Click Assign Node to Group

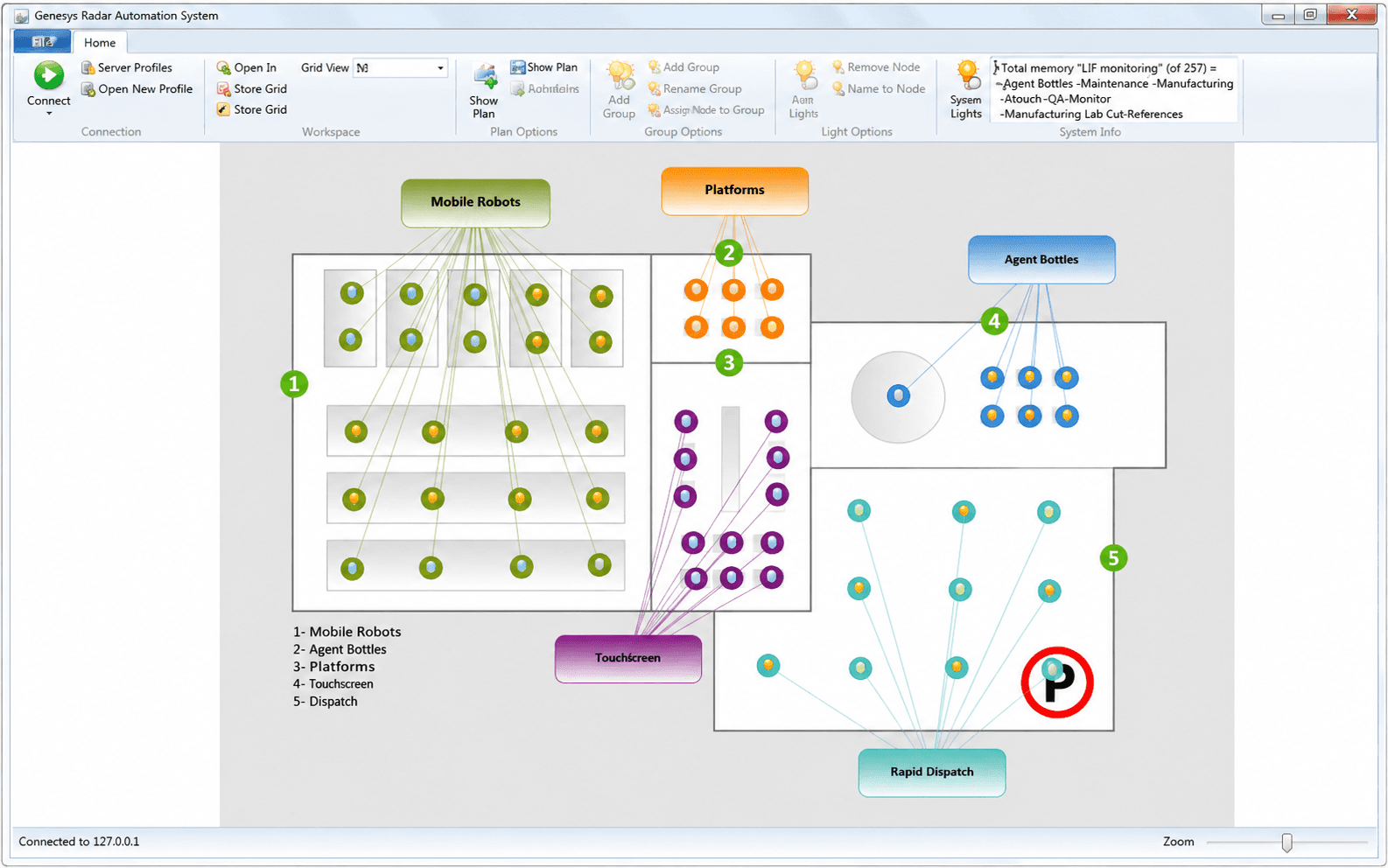[x=706, y=110]
